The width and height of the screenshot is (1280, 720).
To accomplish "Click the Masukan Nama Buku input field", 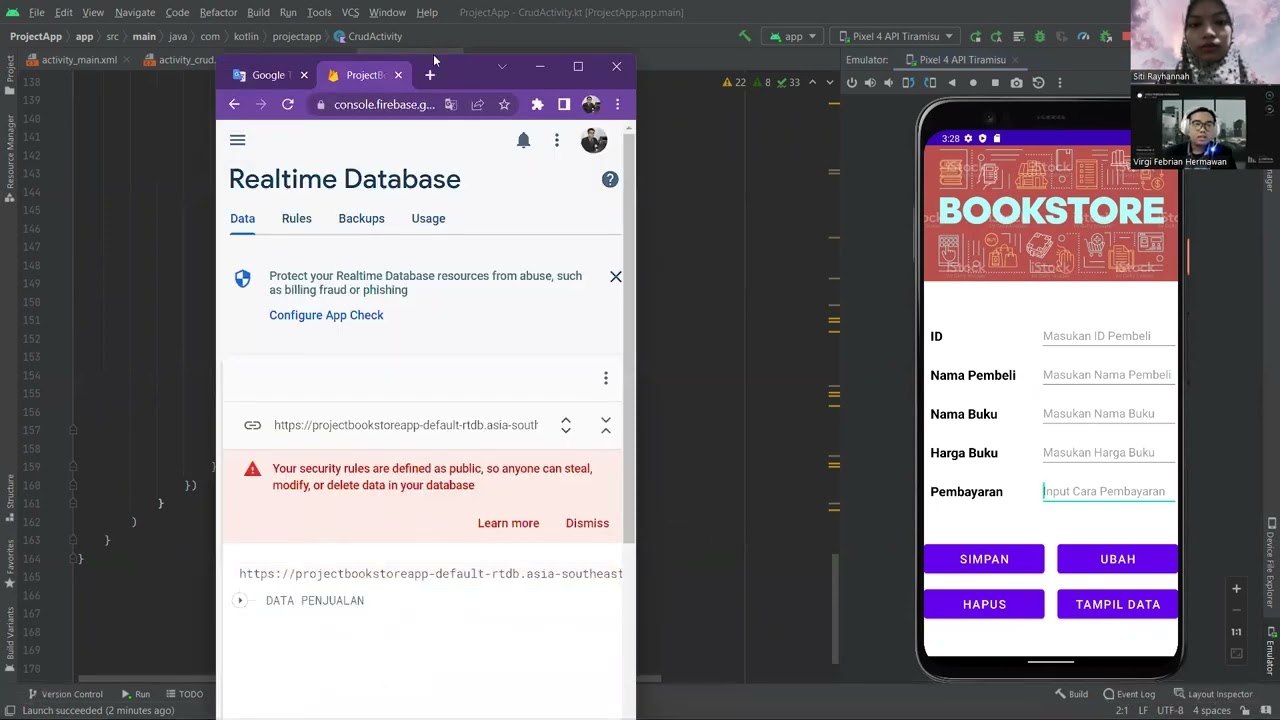I will (1108, 414).
